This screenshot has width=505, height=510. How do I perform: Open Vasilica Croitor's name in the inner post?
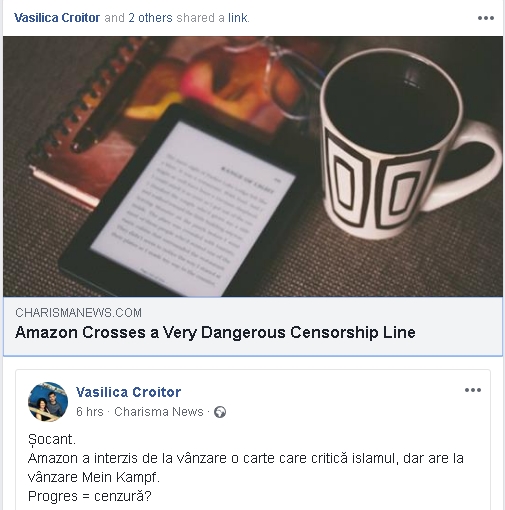[128, 392]
